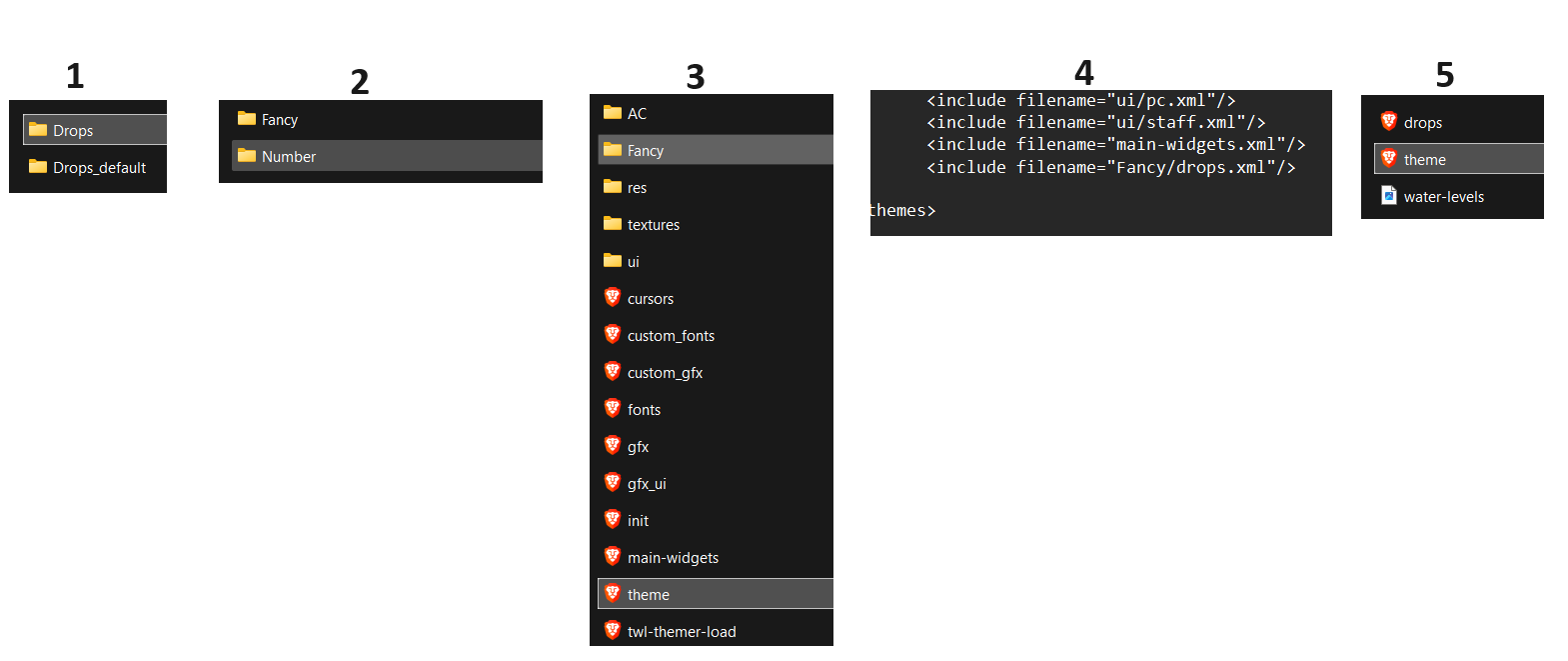This screenshot has width=1568, height=661.
Task: Select the gfx_ui file
Action: [x=716, y=483]
